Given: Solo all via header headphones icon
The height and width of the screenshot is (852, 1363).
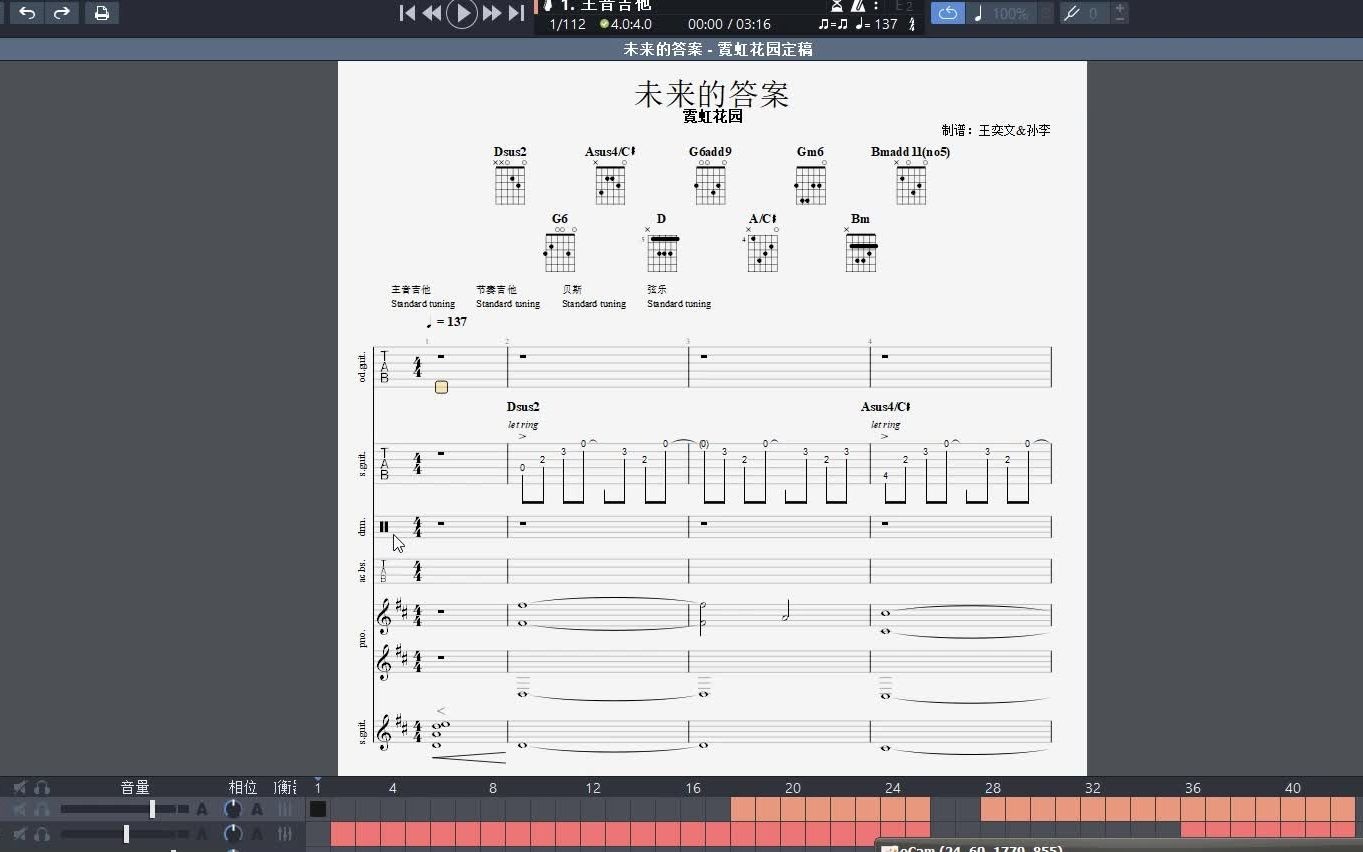Looking at the screenshot, I should pyautogui.click(x=42, y=788).
